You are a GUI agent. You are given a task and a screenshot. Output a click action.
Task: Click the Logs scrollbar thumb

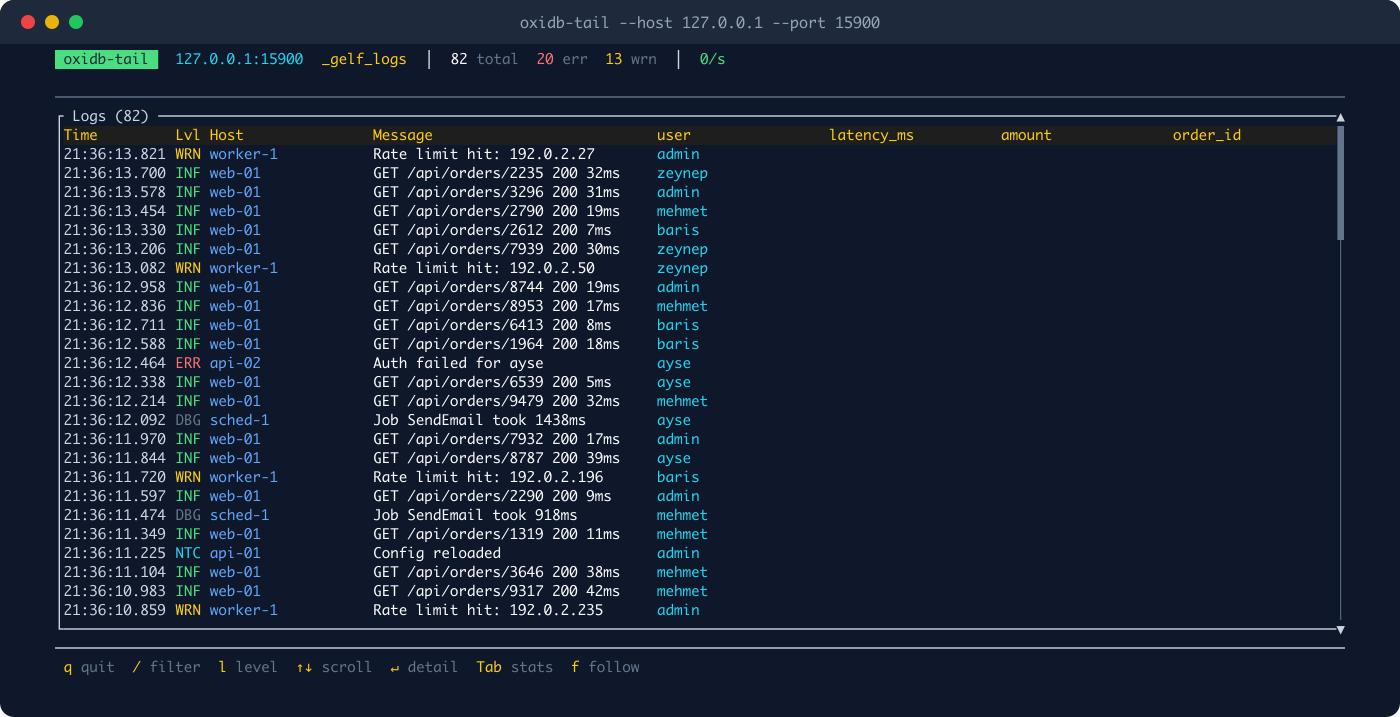(x=1340, y=182)
